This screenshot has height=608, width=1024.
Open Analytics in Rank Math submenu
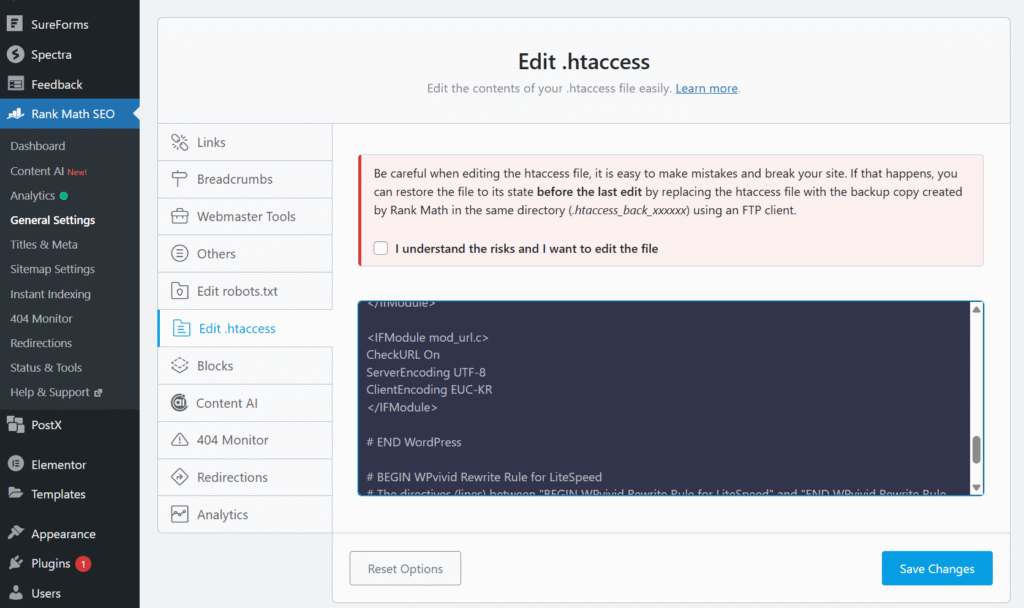tap(32, 195)
